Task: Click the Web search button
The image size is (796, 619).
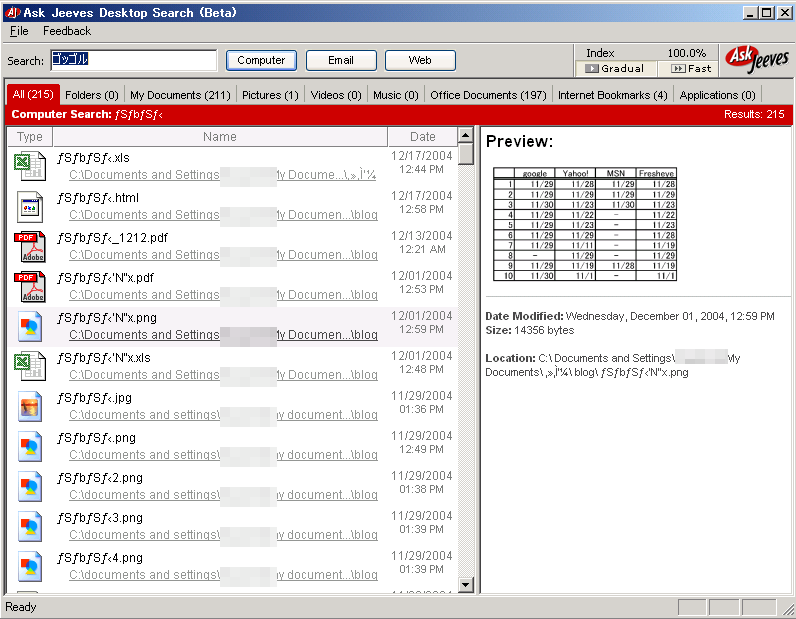Action: [x=420, y=60]
